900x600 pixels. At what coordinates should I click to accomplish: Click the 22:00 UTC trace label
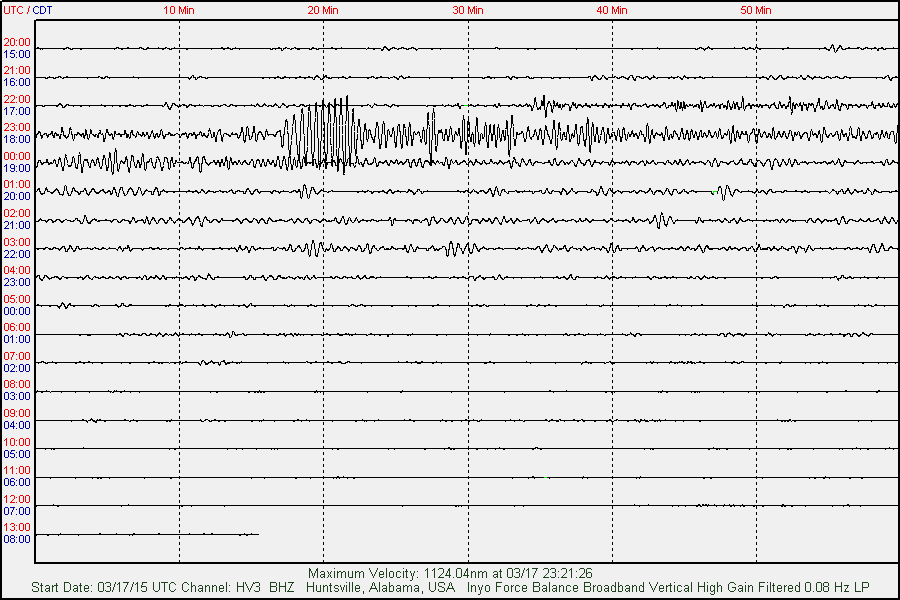pos(17,99)
